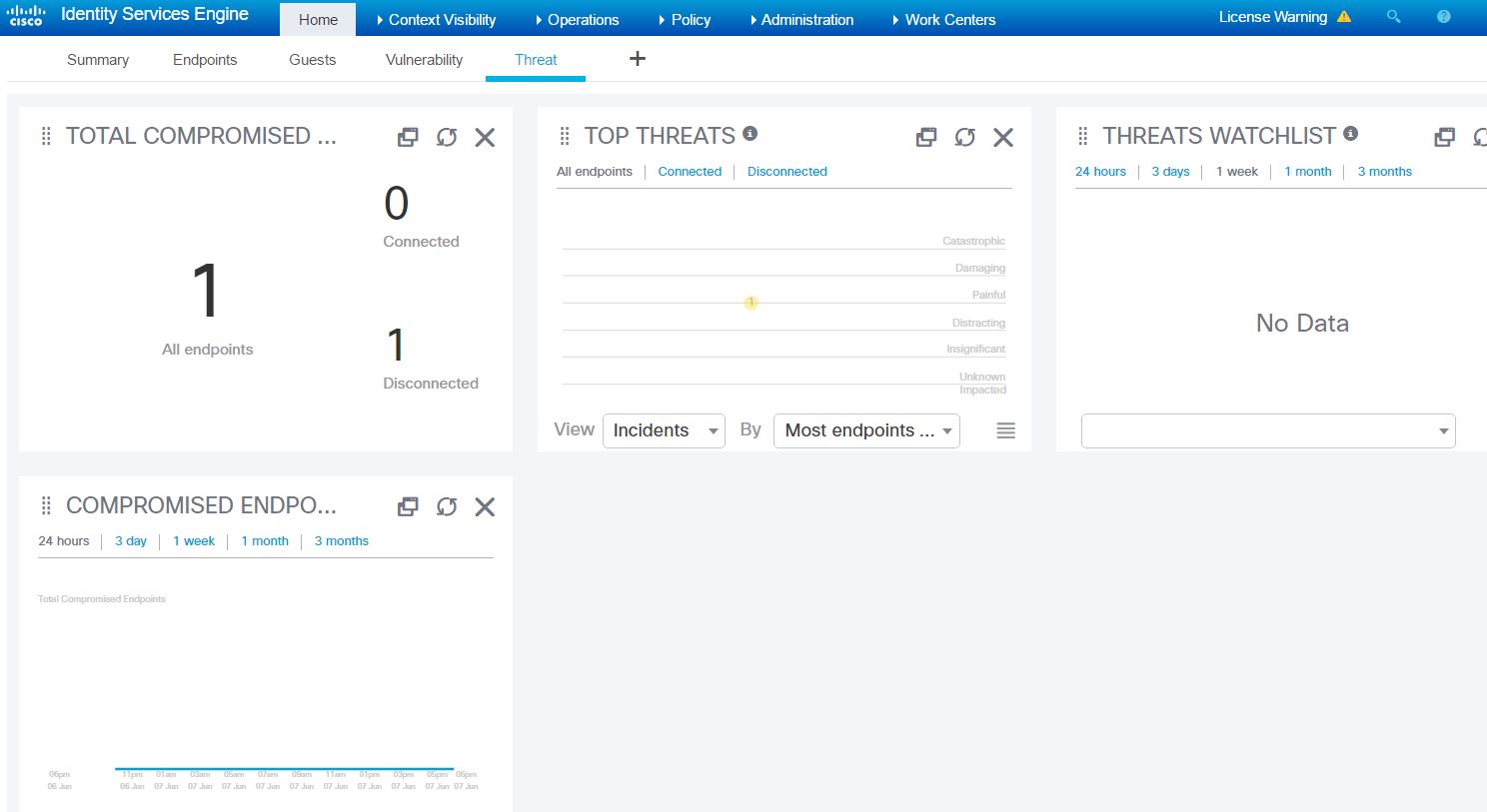Click the License Warning triangle icon

1344,17
